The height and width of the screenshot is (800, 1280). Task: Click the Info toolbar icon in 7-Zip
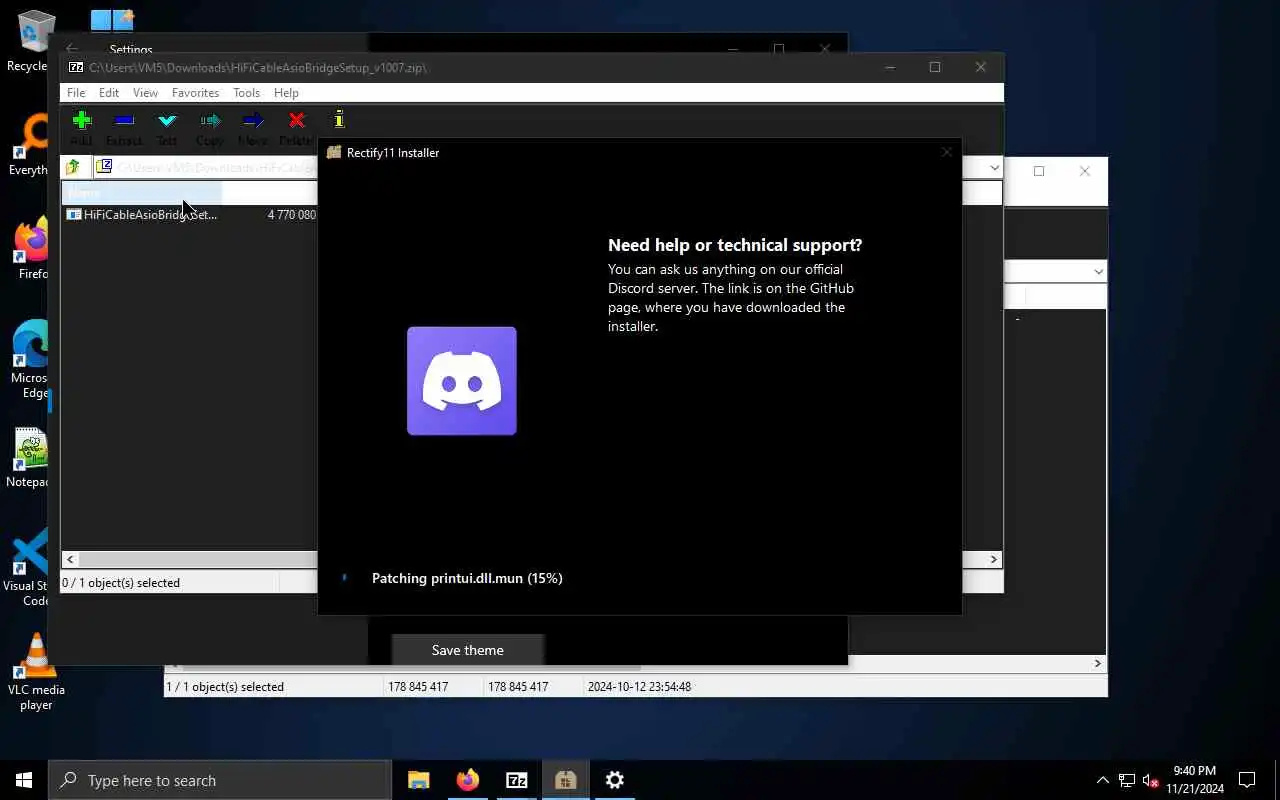pos(339,120)
